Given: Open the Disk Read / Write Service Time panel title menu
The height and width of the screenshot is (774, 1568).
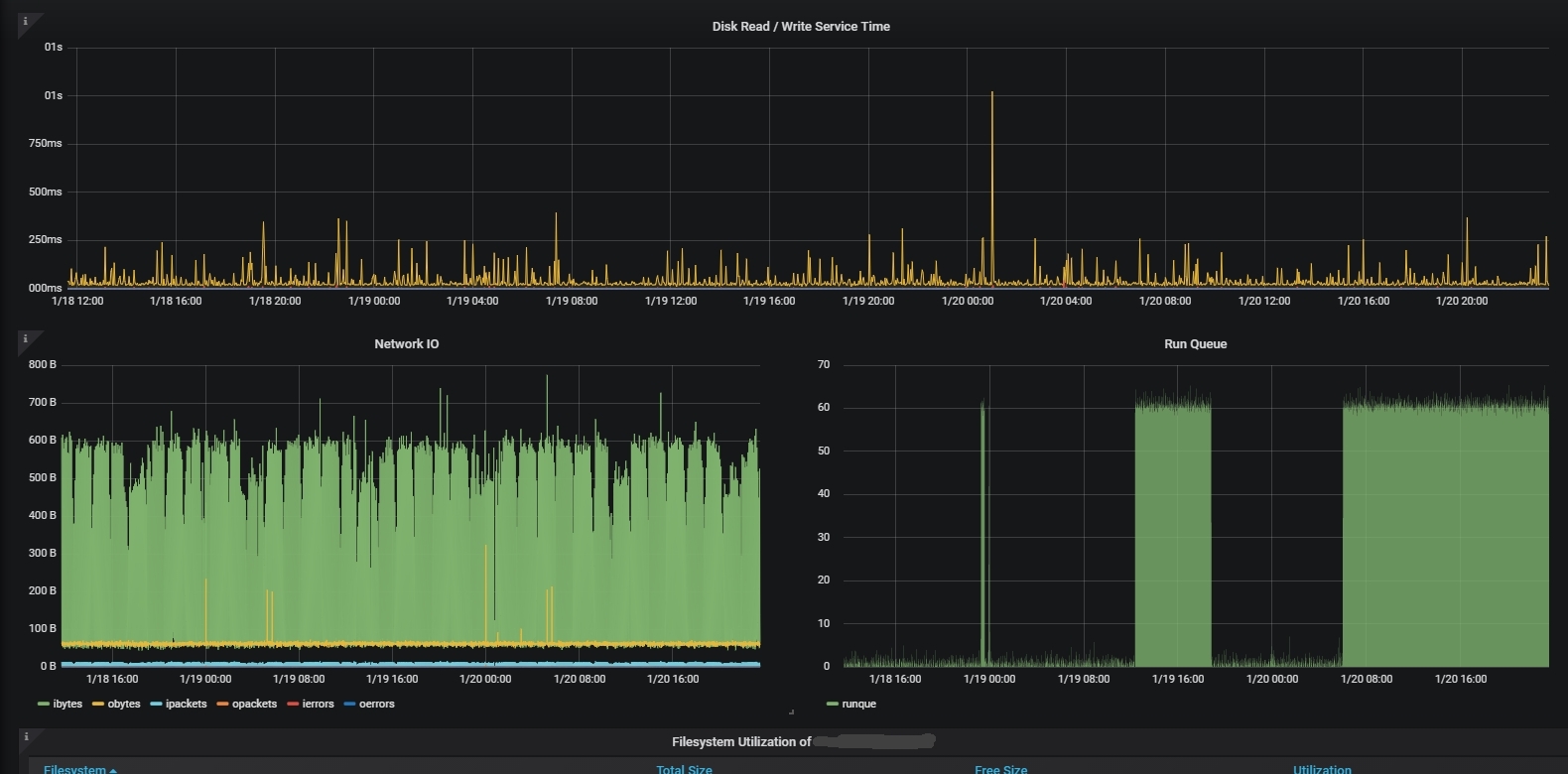Looking at the screenshot, I should tap(801, 27).
